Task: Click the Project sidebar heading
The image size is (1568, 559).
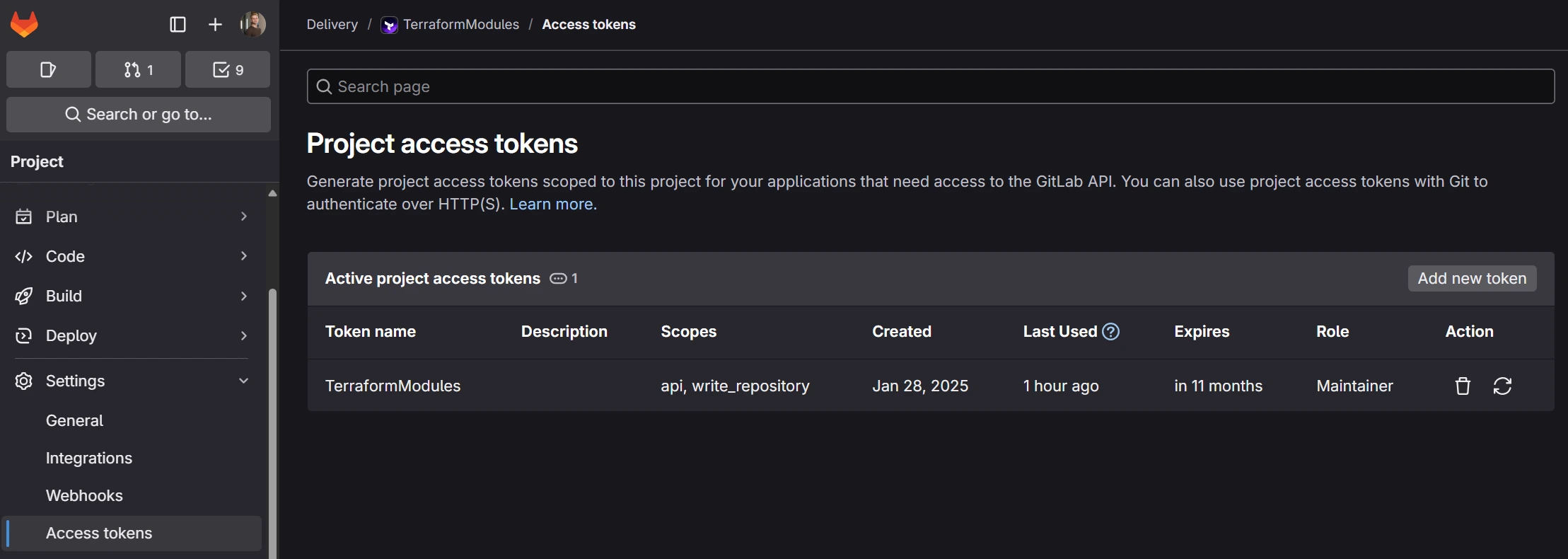Action: point(37,161)
